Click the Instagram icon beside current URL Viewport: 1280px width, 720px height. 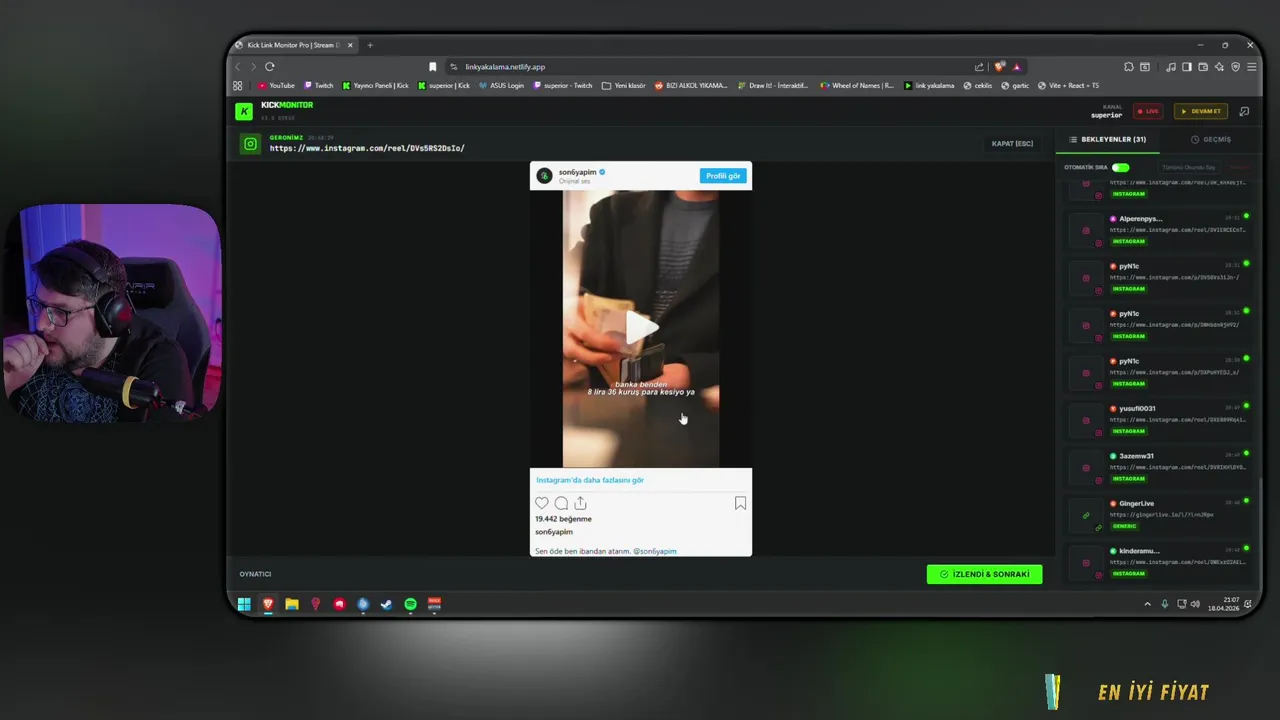click(x=250, y=144)
